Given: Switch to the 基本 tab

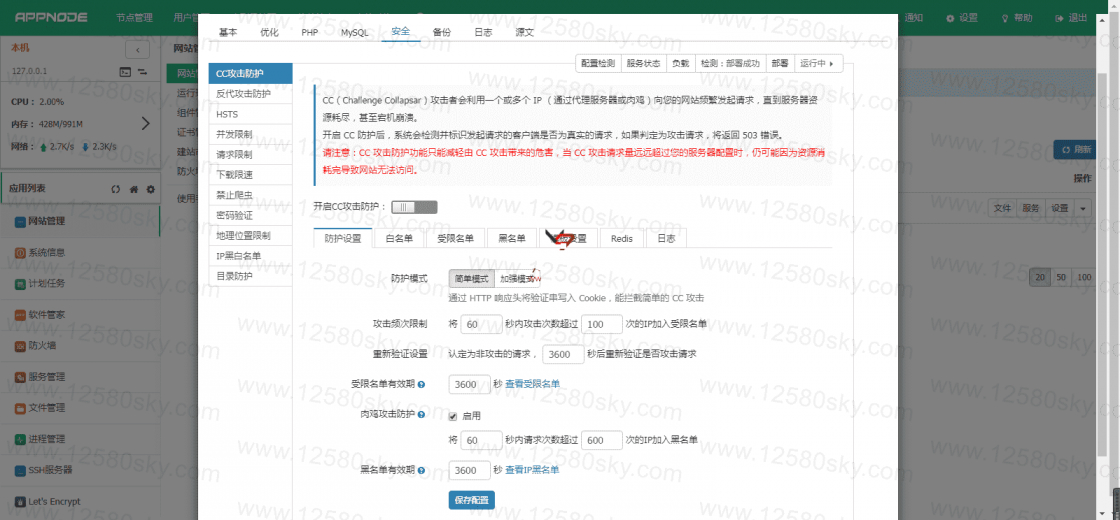Looking at the screenshot, I should (x=228, y=32).
